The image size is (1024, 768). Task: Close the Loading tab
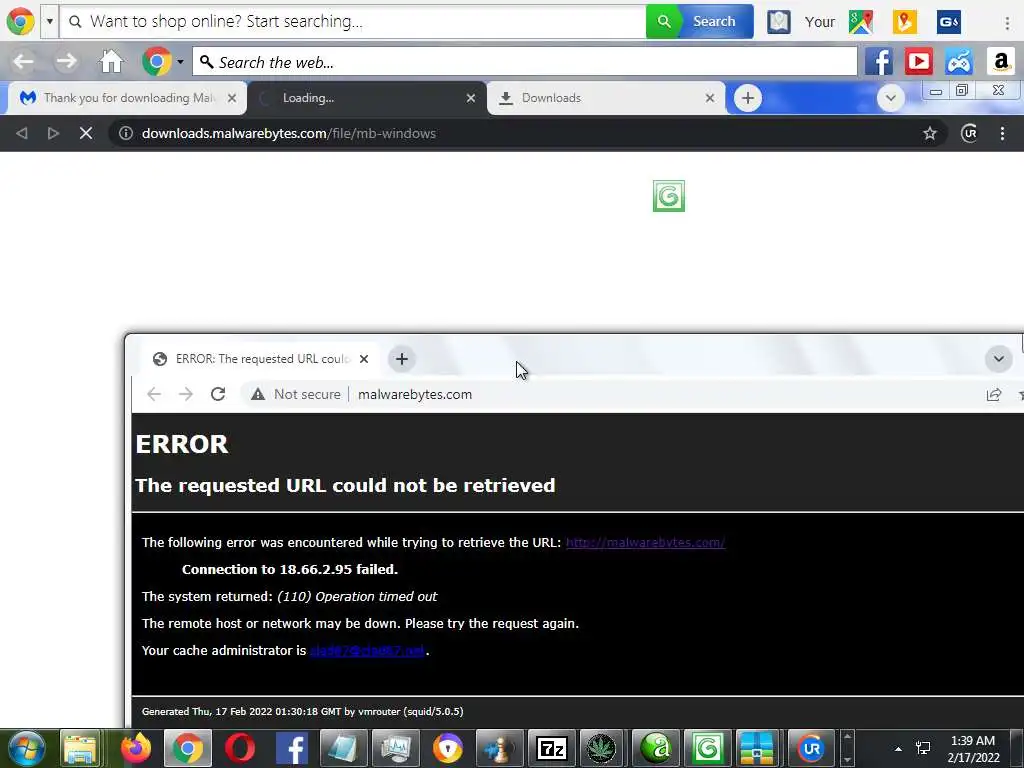click(x=471, y=98)
